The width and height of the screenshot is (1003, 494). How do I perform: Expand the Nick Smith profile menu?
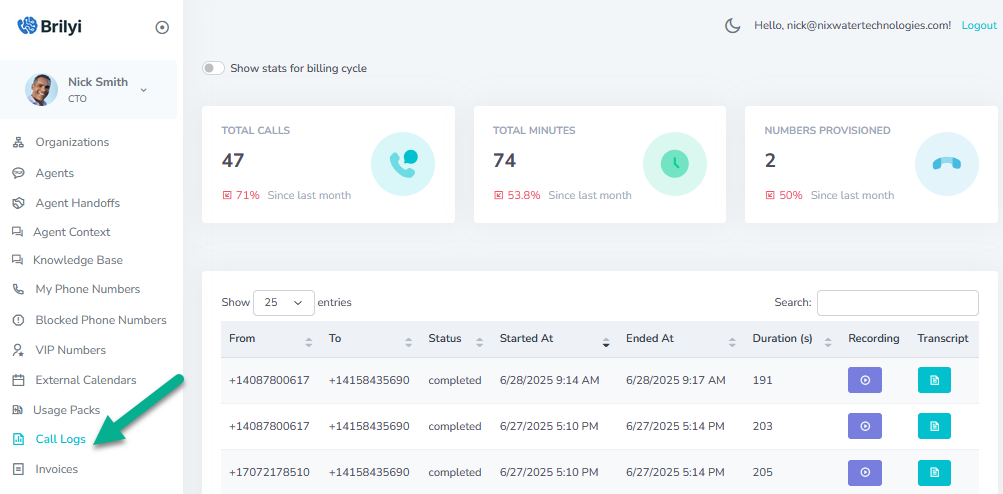click(x=143, y=90)
